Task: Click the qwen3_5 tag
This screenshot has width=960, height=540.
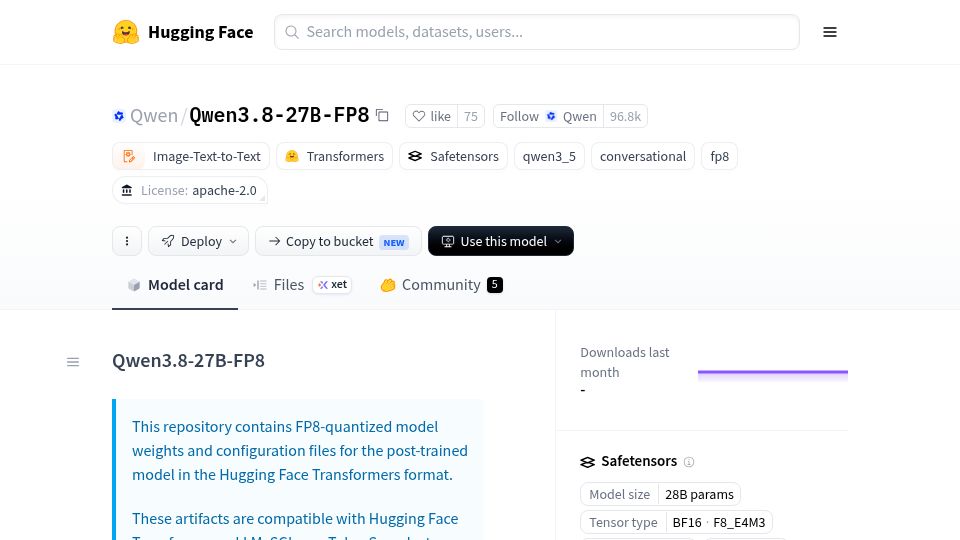Action: coord(549,156)
